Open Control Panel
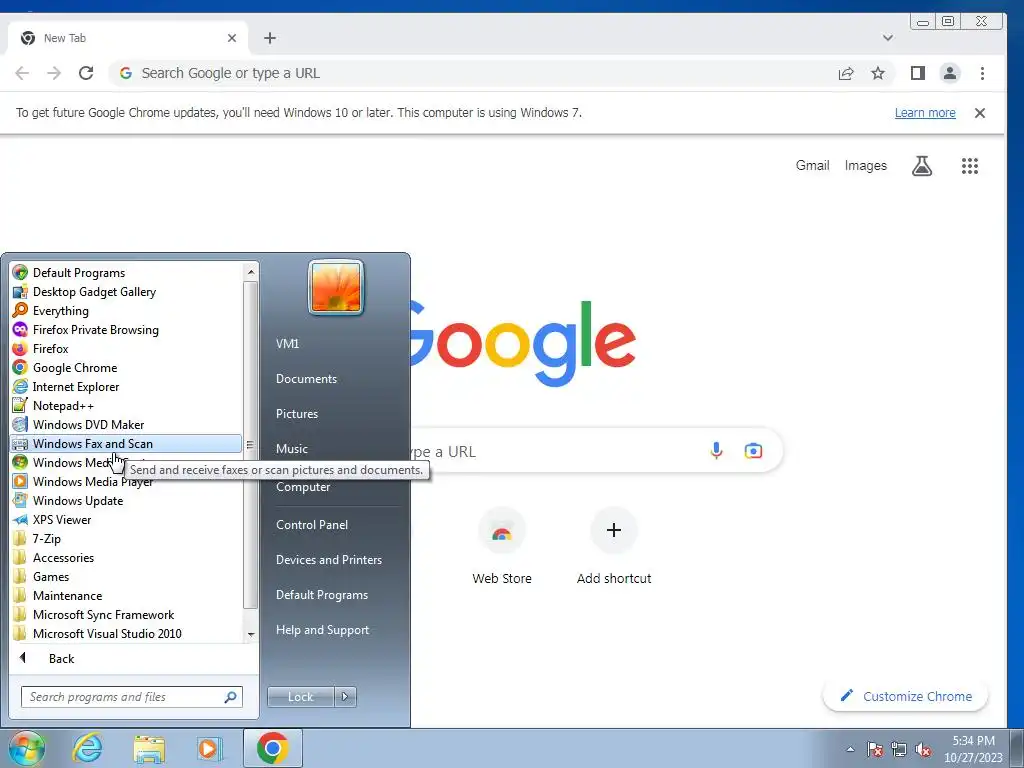This screenshot has height=768, width=1024. tap(312, 524)
